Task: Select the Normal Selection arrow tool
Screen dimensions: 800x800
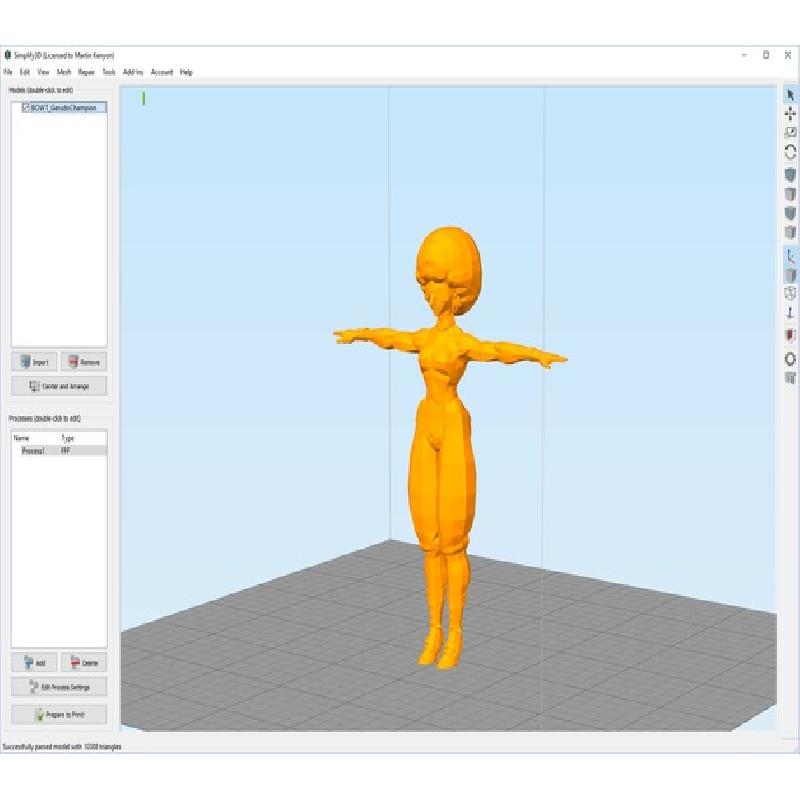Action: (790, 95)
